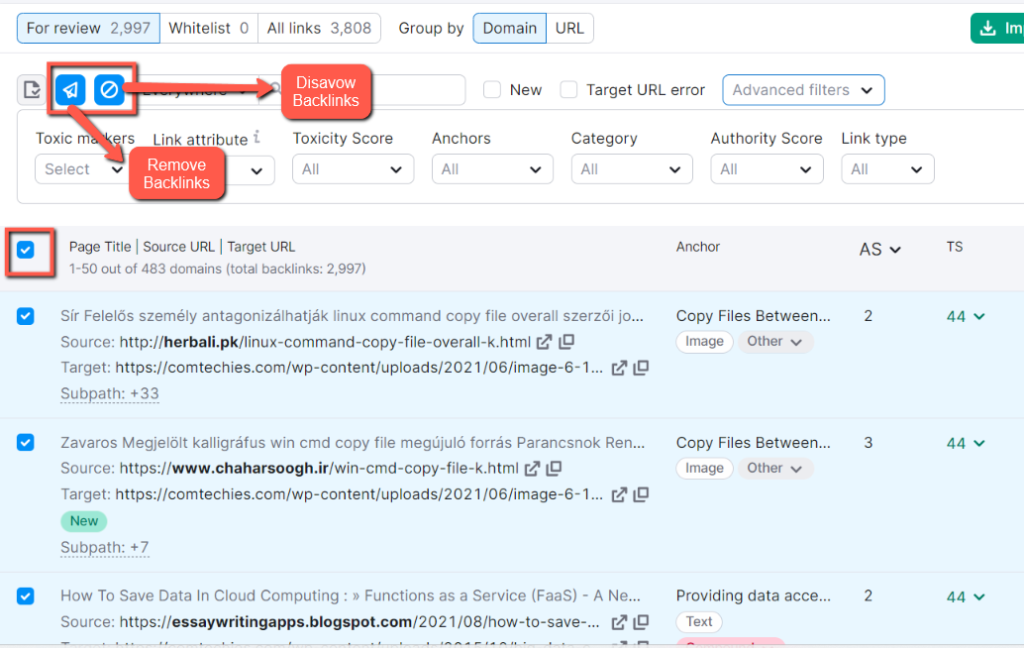Uncheck the select-all checkbox above the backlink list

tap(25, 247)
